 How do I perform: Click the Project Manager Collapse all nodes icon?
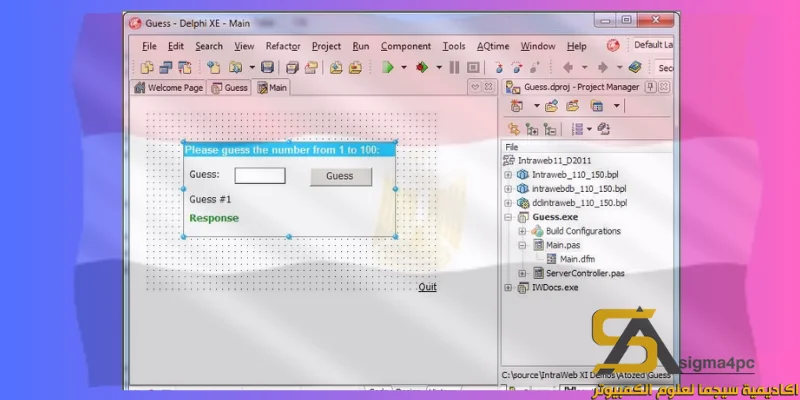coord(549,130)
